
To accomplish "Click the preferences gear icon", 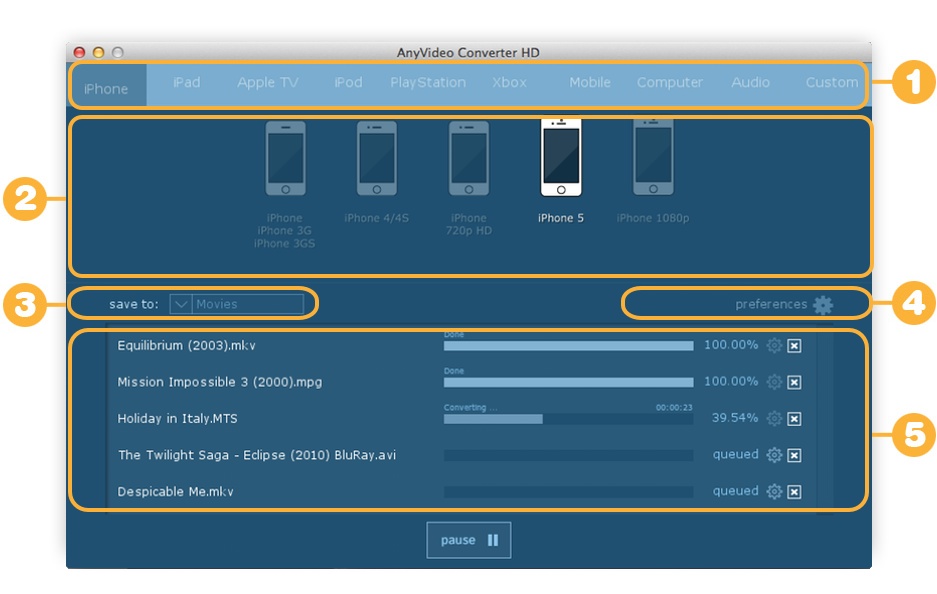I will tap(822, 304).
